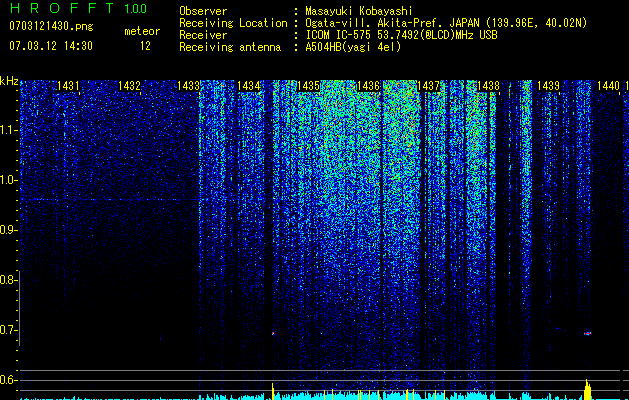Viewport: 629px width, 400px height.
Task: Click the 1431 time marker
Action: coord(68,86)
